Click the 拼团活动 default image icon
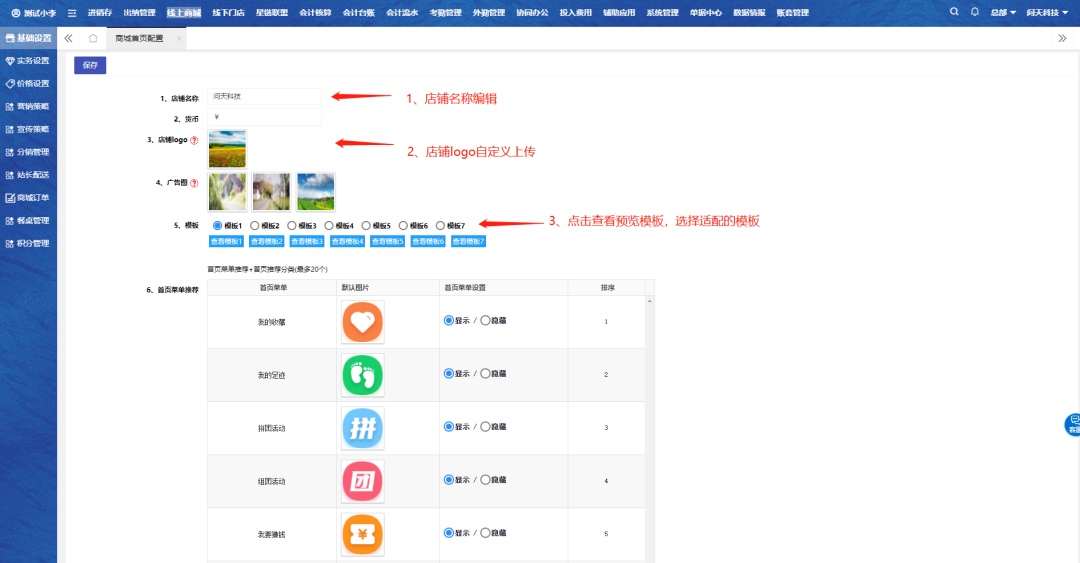 (x=362, y=428)
